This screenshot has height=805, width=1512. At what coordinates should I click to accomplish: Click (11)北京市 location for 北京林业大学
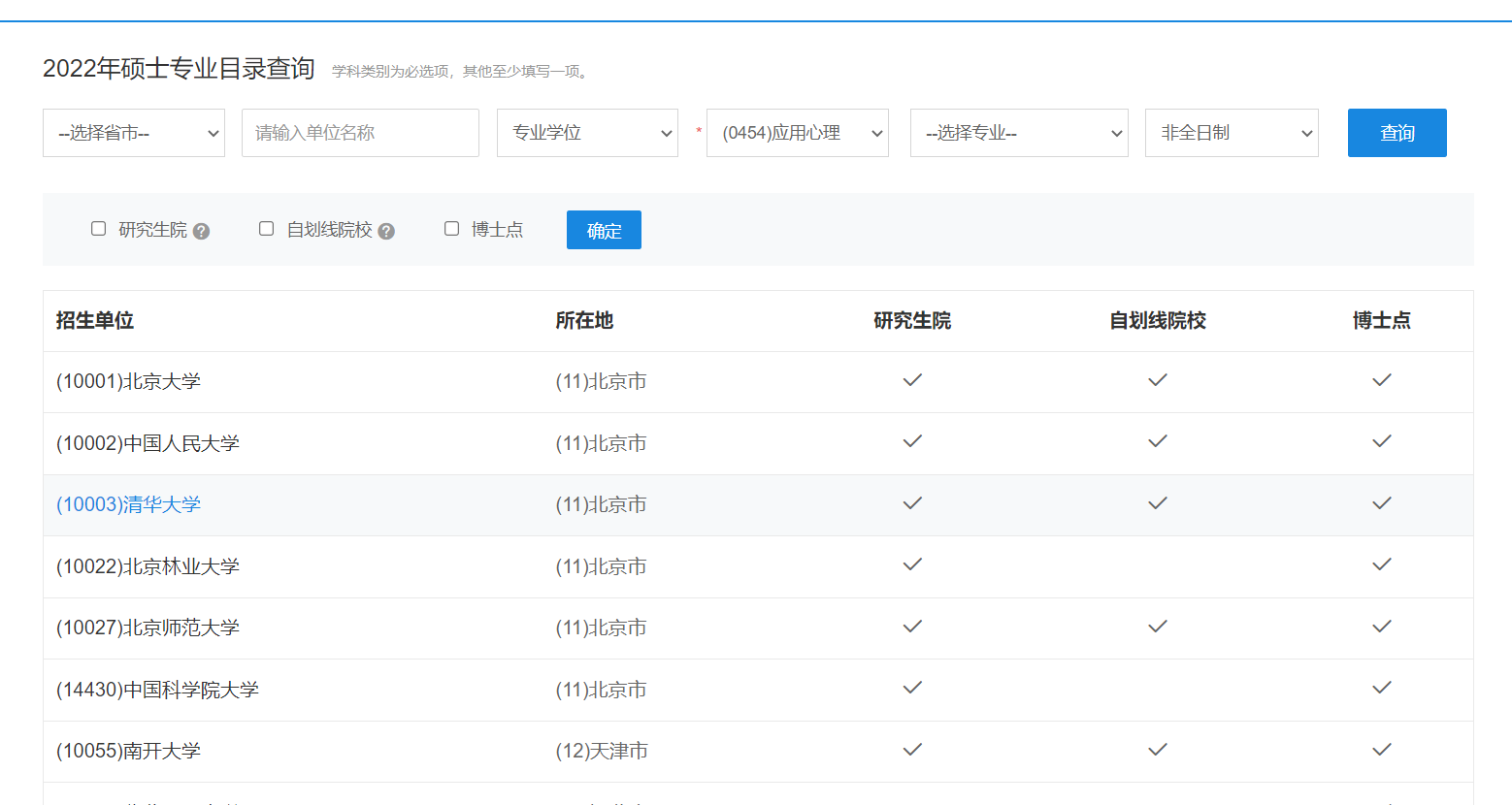point(601,566)
